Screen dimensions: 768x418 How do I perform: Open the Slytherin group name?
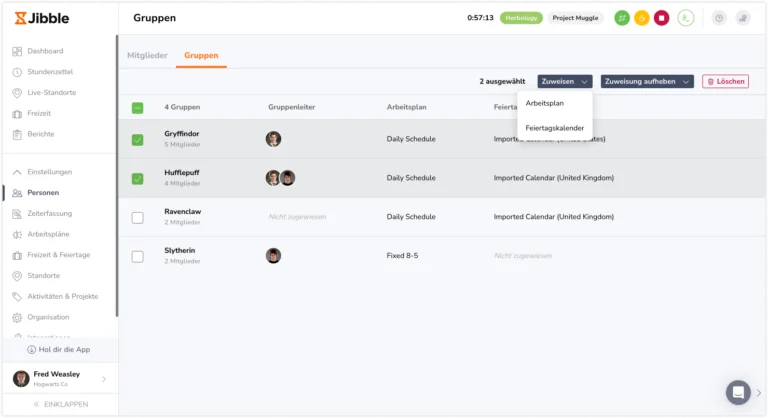point(179,250)
